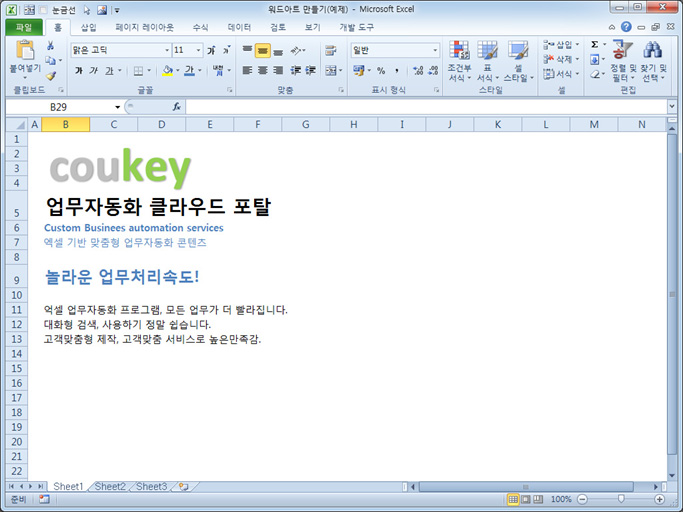Align text left

point(247,70)
